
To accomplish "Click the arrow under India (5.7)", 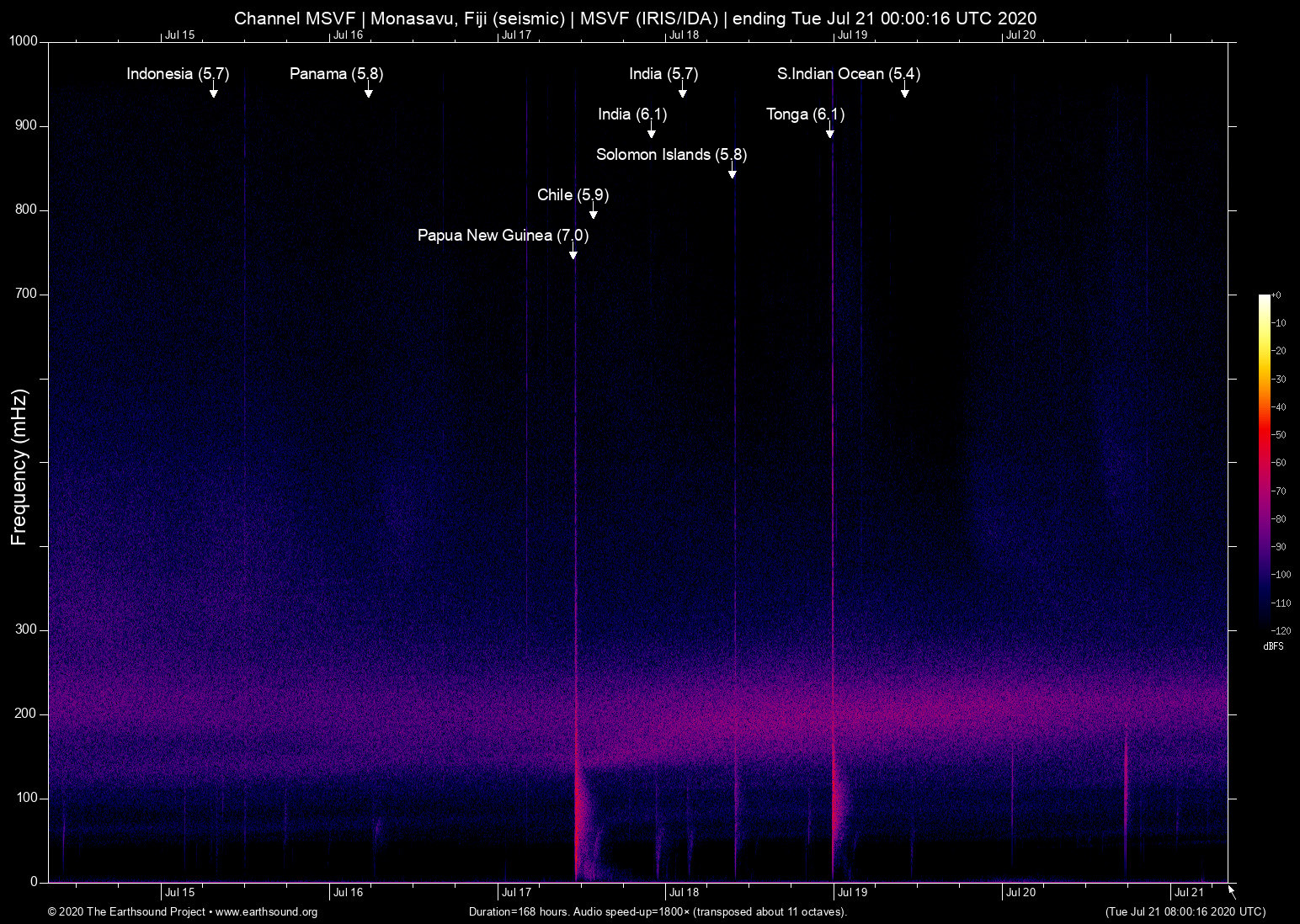I will (683, 92).
